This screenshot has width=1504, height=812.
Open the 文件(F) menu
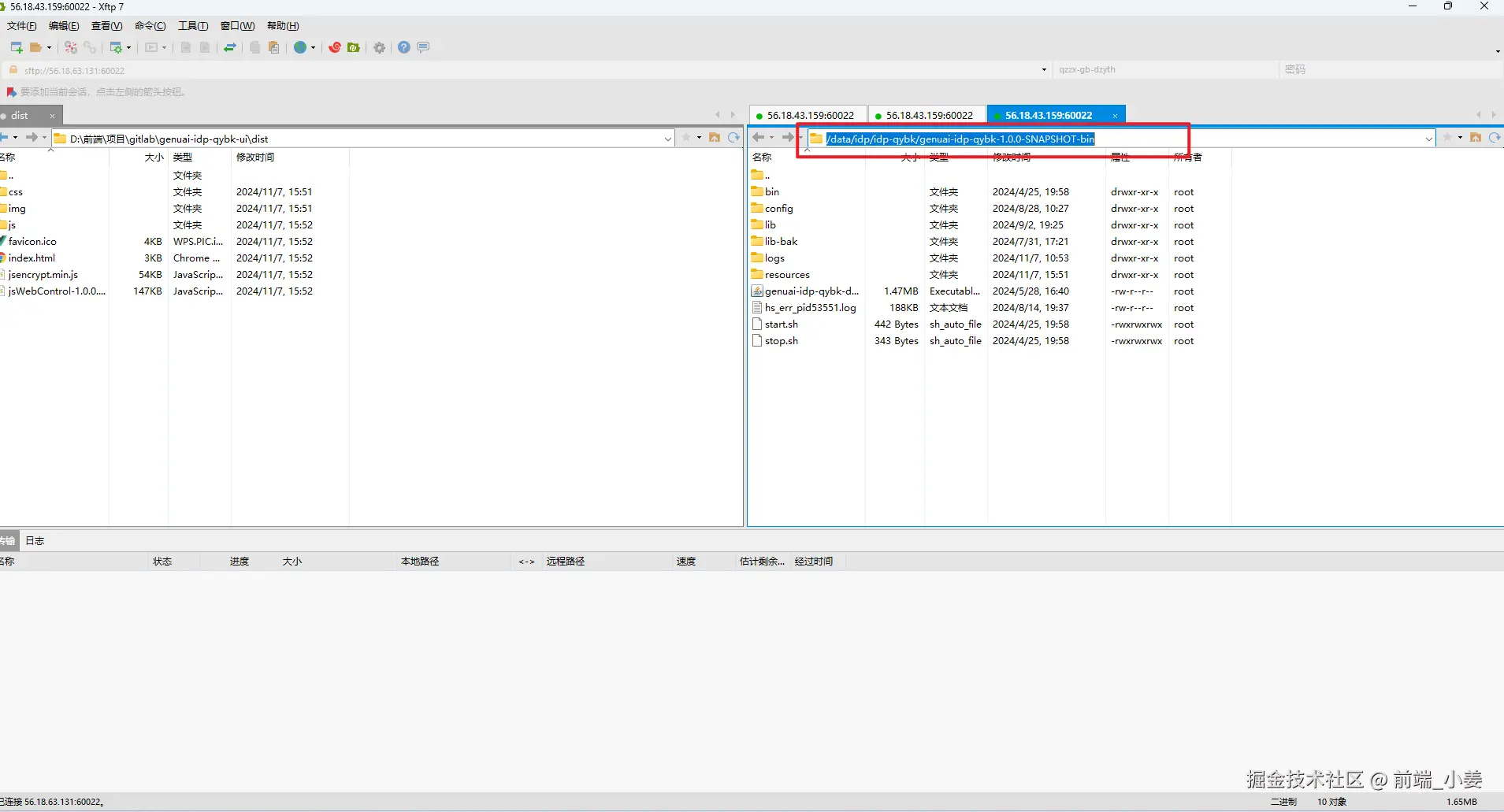[x=22, y=26]
